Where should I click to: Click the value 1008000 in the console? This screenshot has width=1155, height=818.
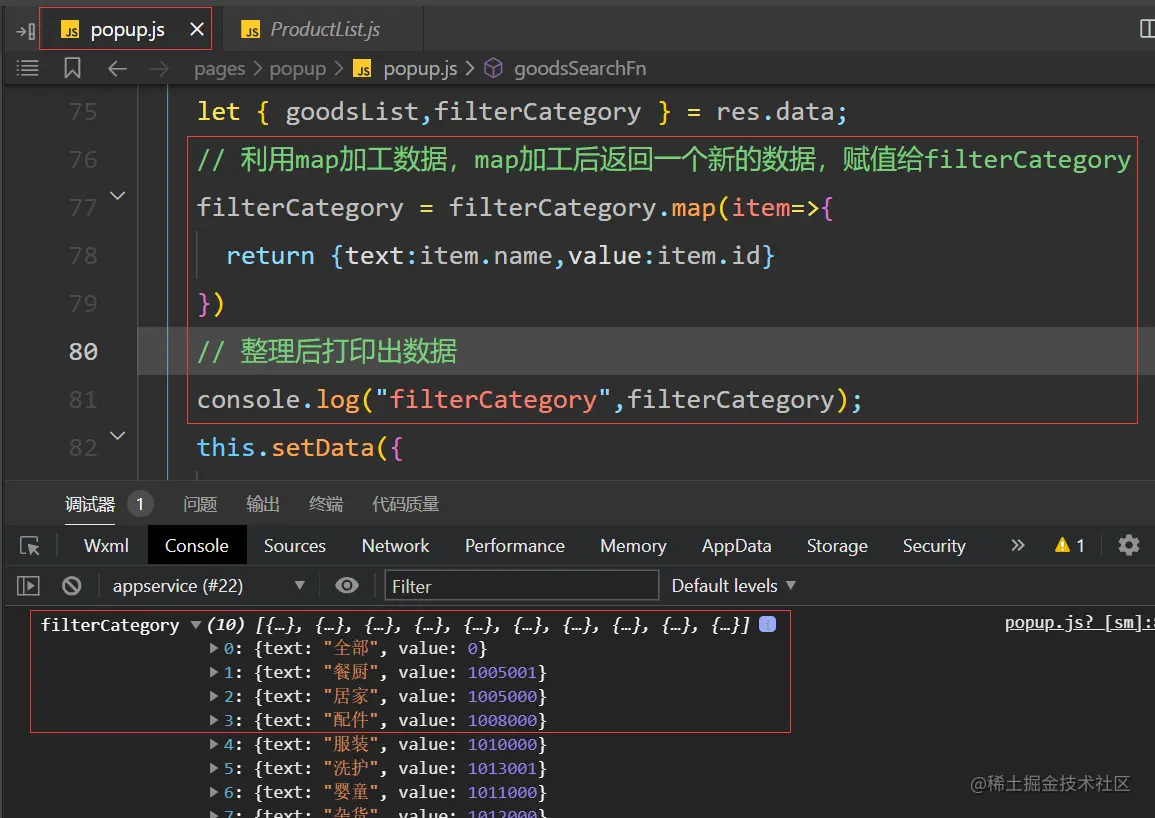click(x=502, y=721)
